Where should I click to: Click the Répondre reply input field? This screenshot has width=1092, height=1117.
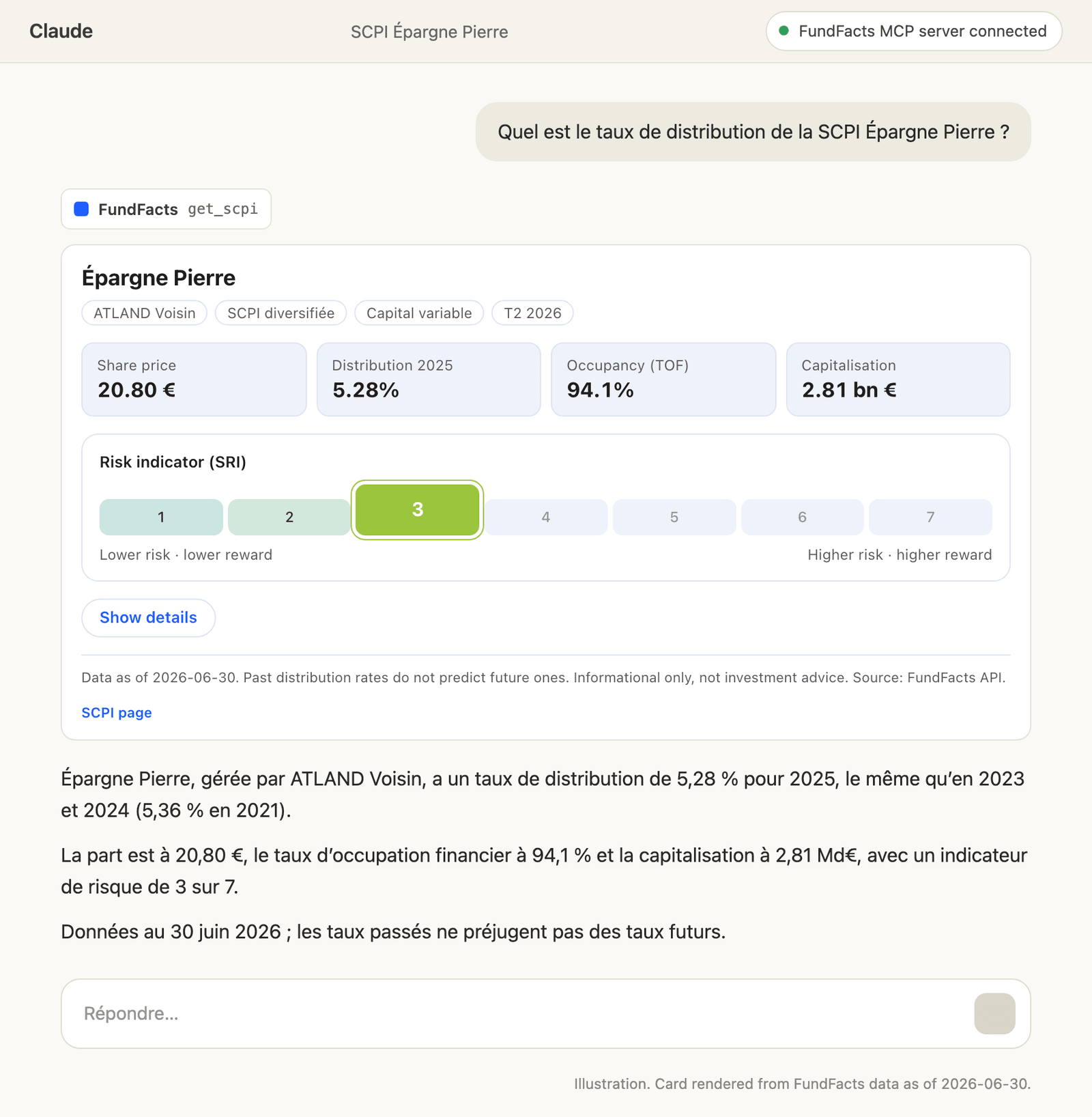[x=546, y=1013]
